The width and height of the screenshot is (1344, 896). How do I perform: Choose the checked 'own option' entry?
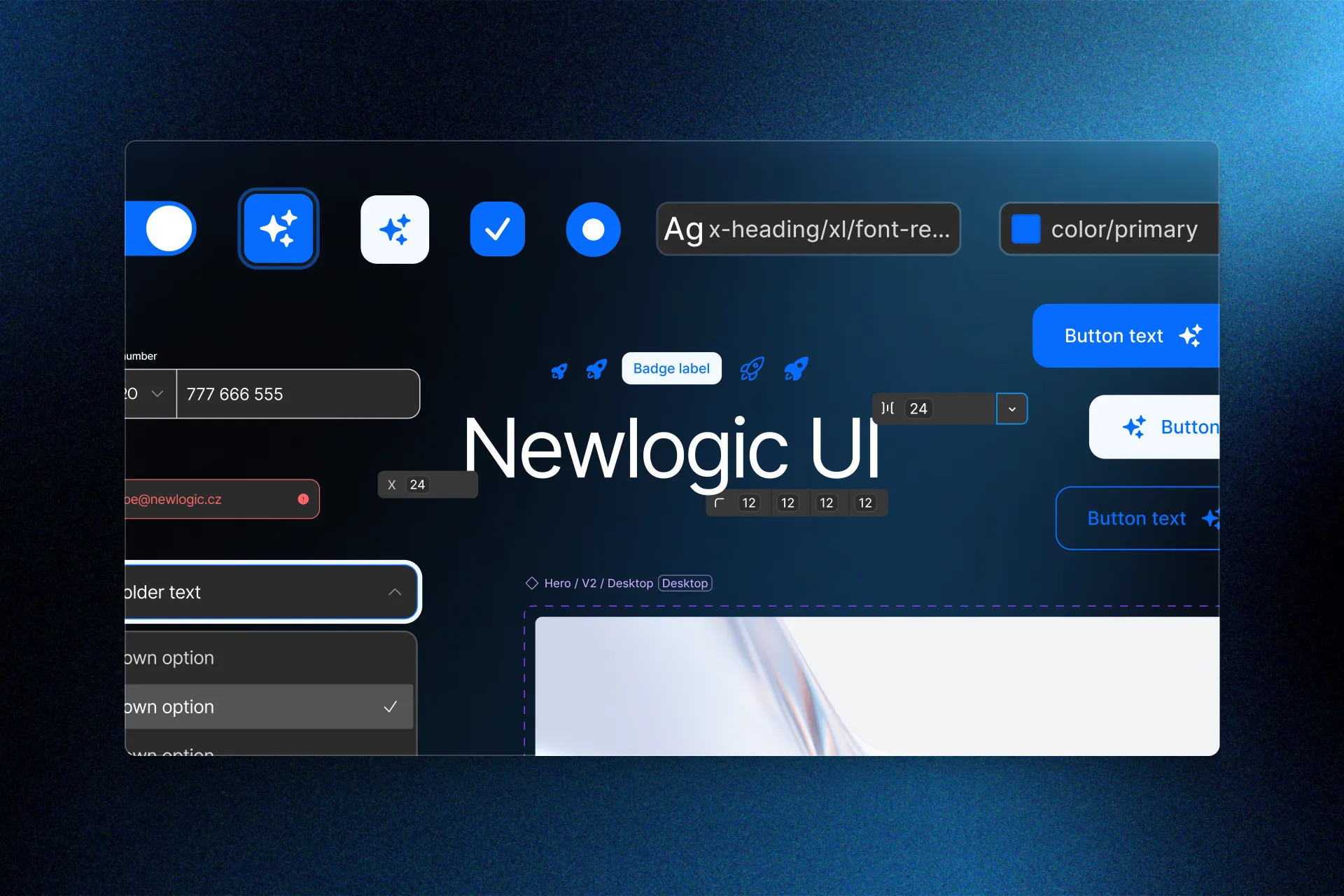(270, 707)
